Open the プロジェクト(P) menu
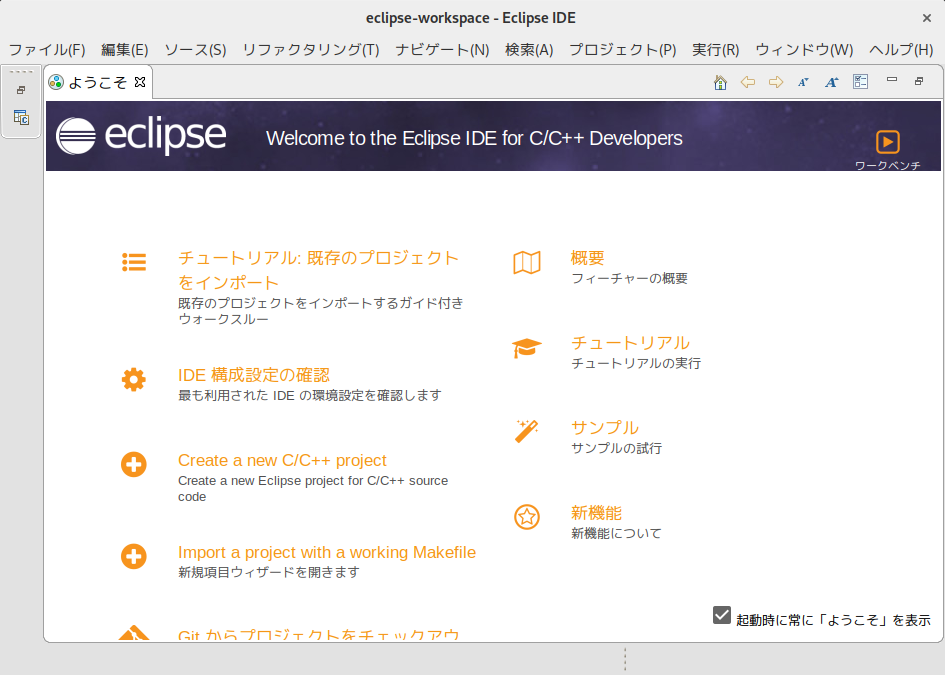 click(x=623, y=49)
